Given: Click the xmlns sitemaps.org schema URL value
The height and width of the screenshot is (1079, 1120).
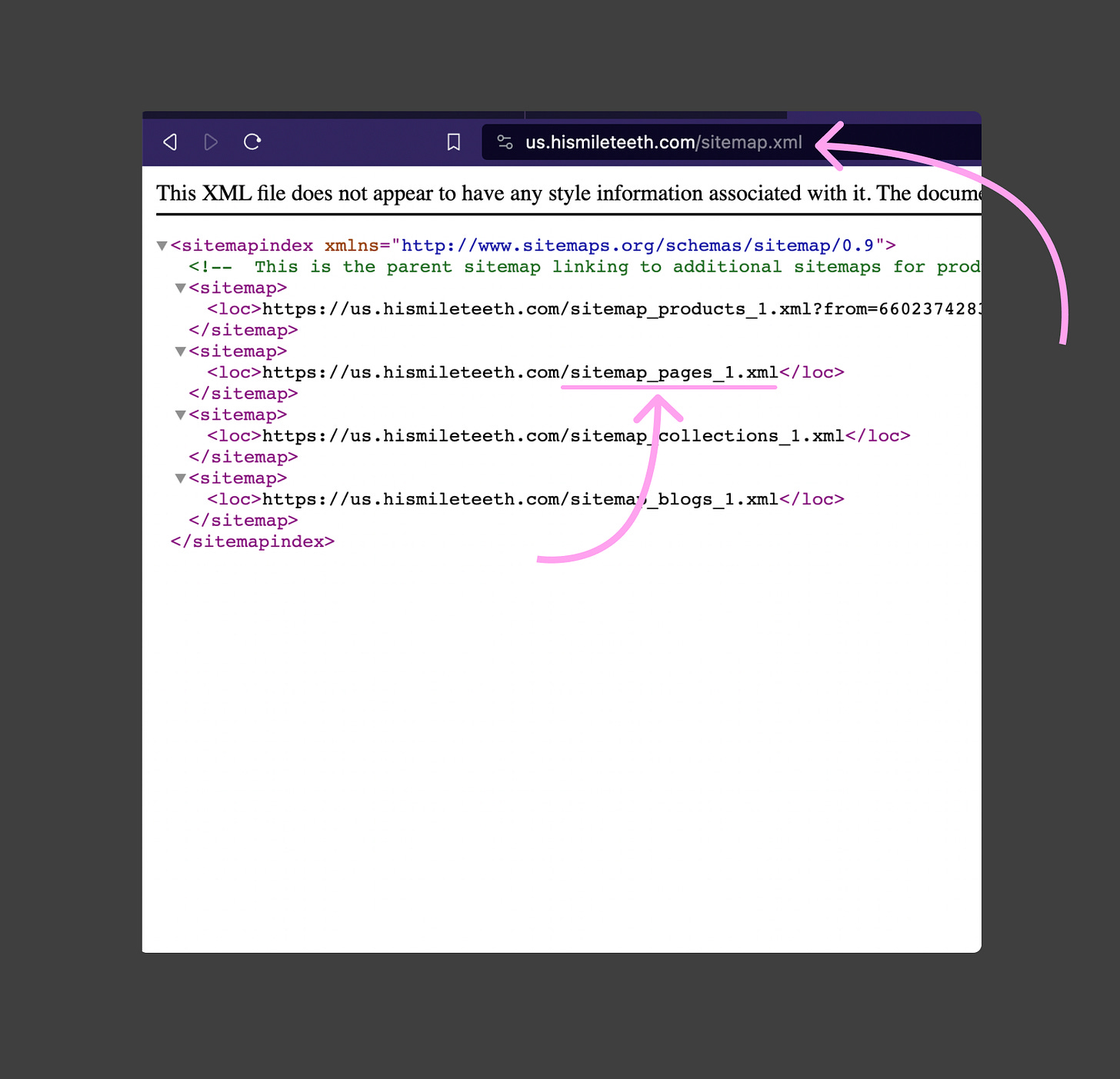Looking at the screenshot, I should coord(638,246).
